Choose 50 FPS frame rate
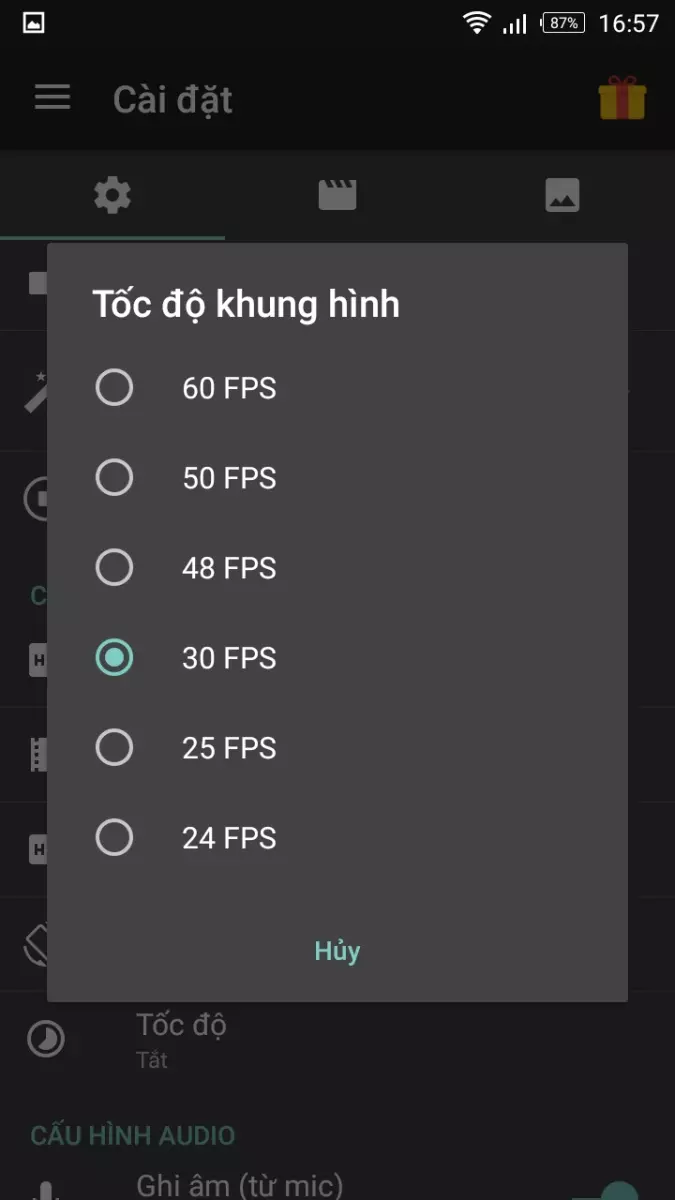Viewport: 675px width, 1200px height. [114, 478]
